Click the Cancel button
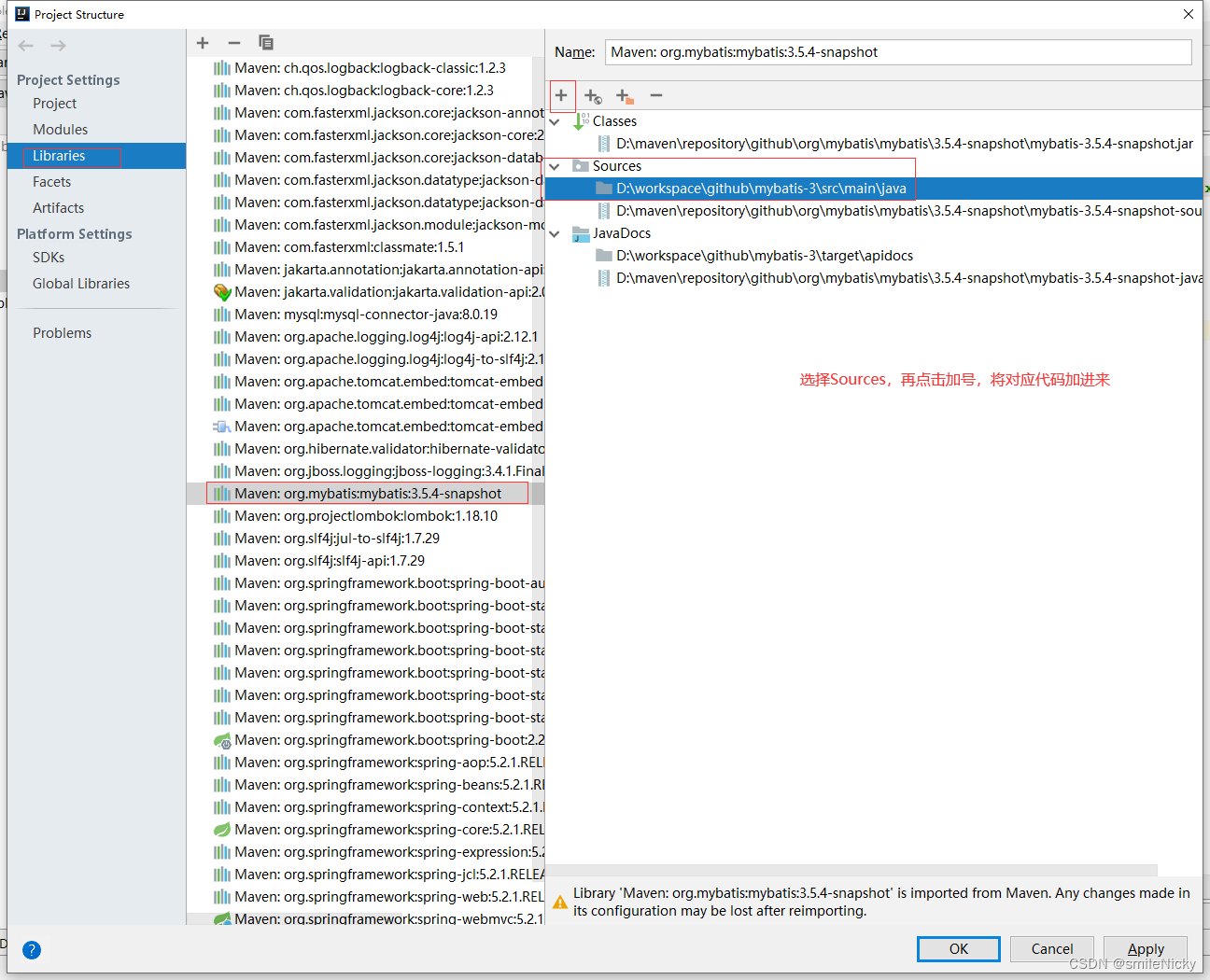 1052,949
